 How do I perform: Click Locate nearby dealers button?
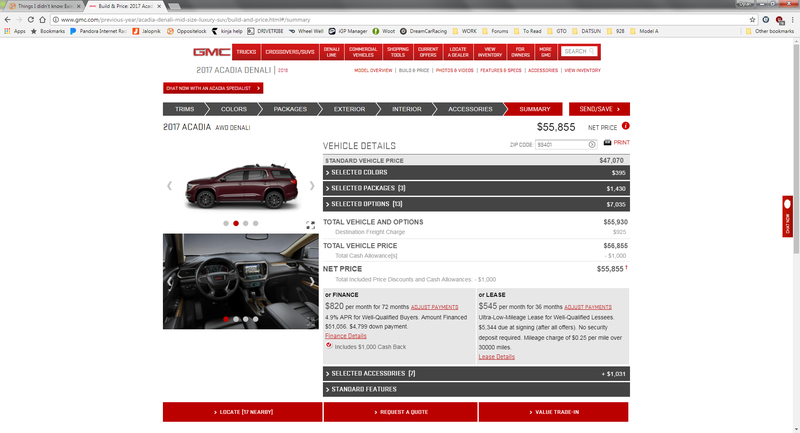click(242, 412)
